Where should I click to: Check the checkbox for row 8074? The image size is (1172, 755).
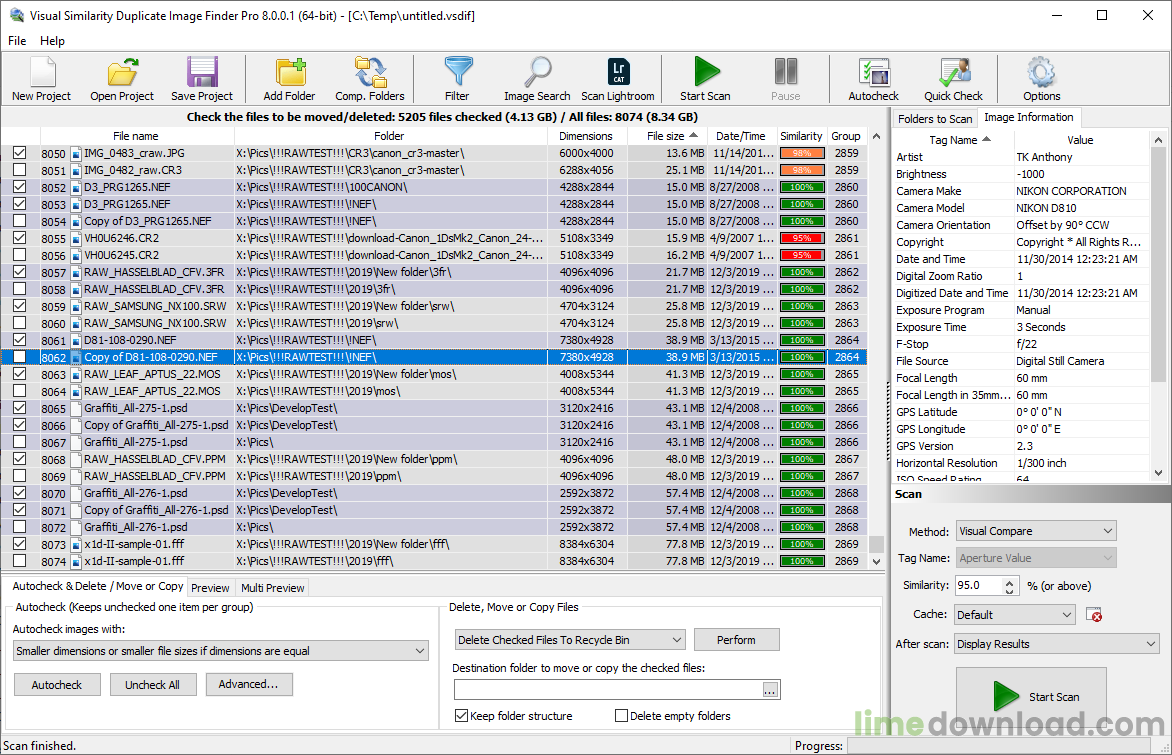19,561
